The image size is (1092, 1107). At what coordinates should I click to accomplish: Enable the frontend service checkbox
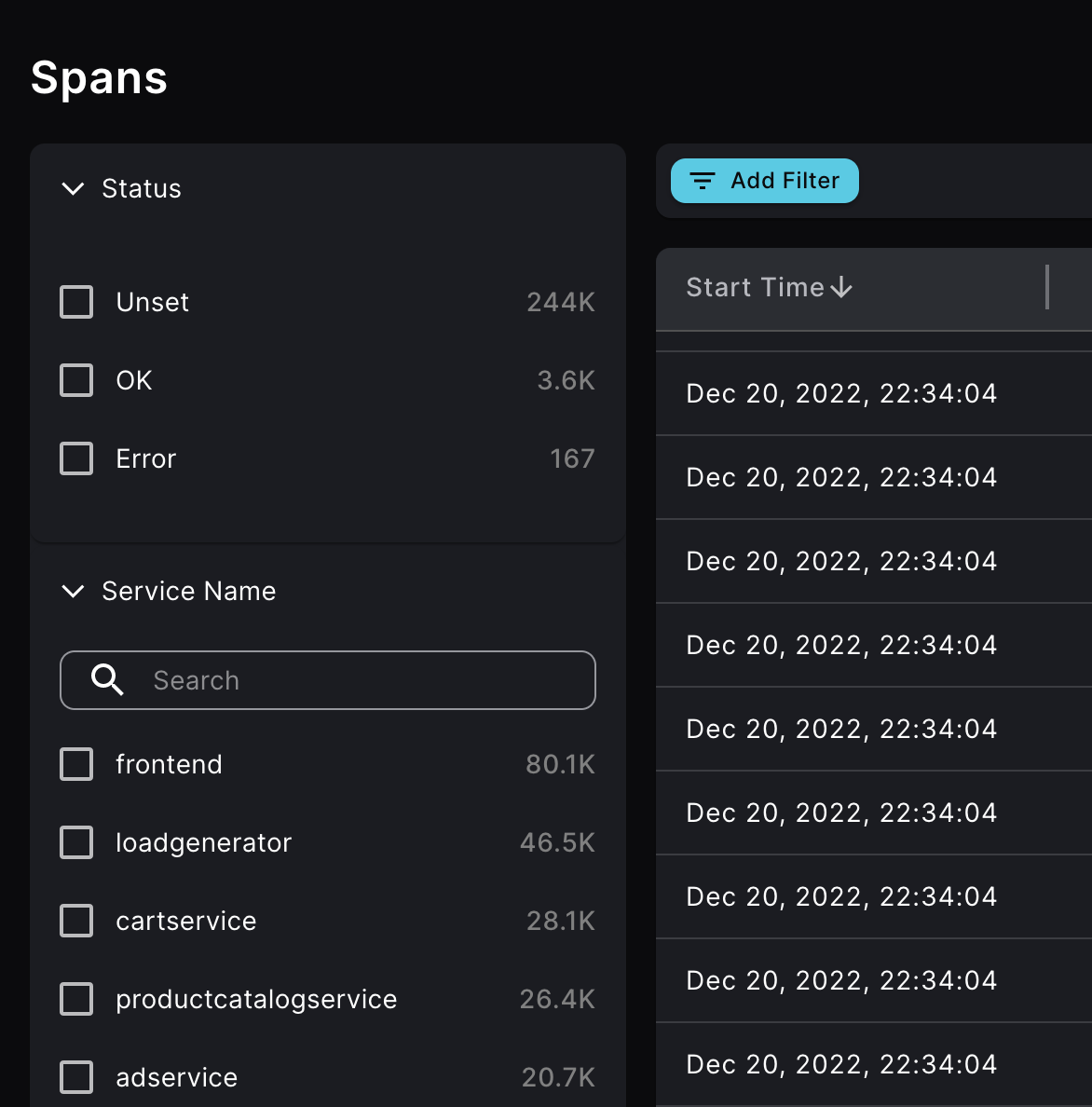click(x=76, y=764)
